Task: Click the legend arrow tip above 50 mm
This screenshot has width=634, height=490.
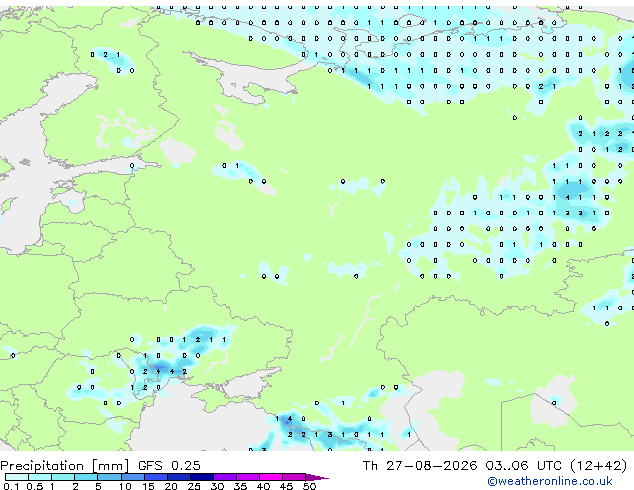Action: click(x=317, y=477)
